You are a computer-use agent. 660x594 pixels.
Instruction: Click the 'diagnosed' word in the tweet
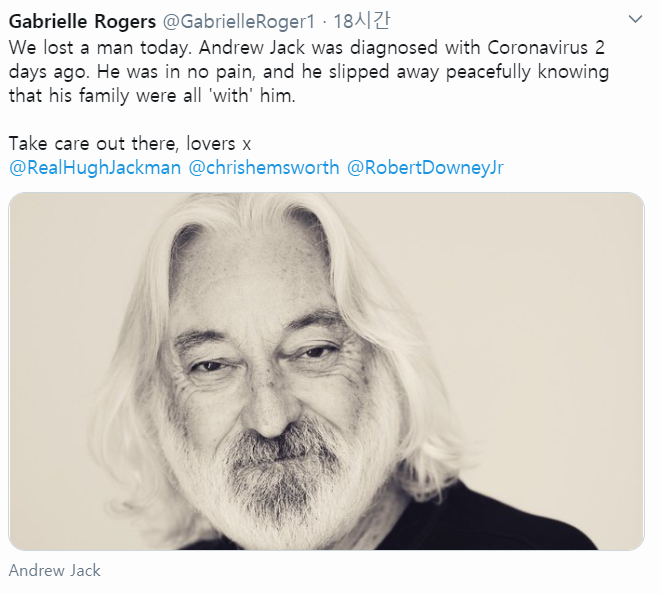click(394, 48)
